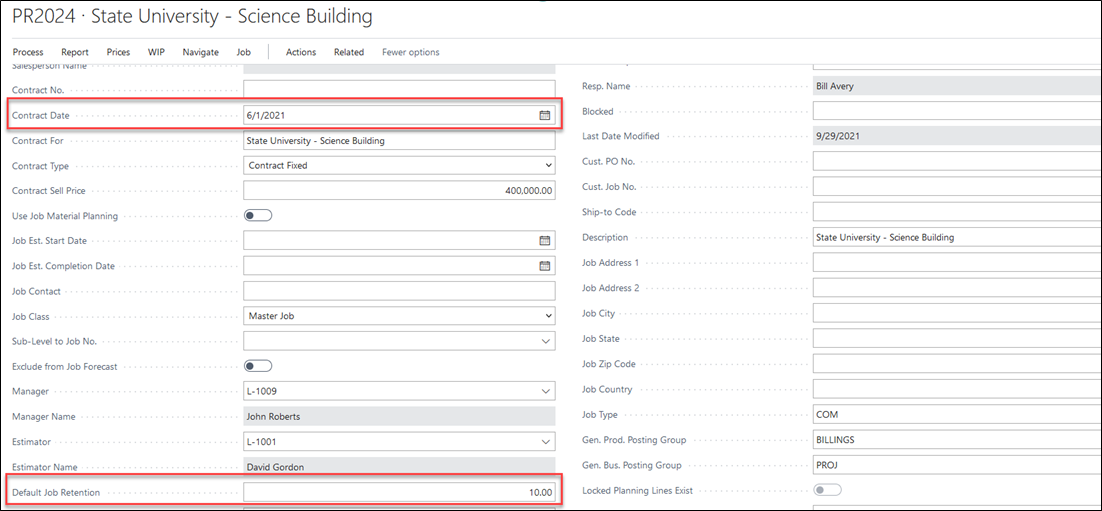Open the Contract Date calendar picker
1102x511 pixels.
[x=545, y=115]
